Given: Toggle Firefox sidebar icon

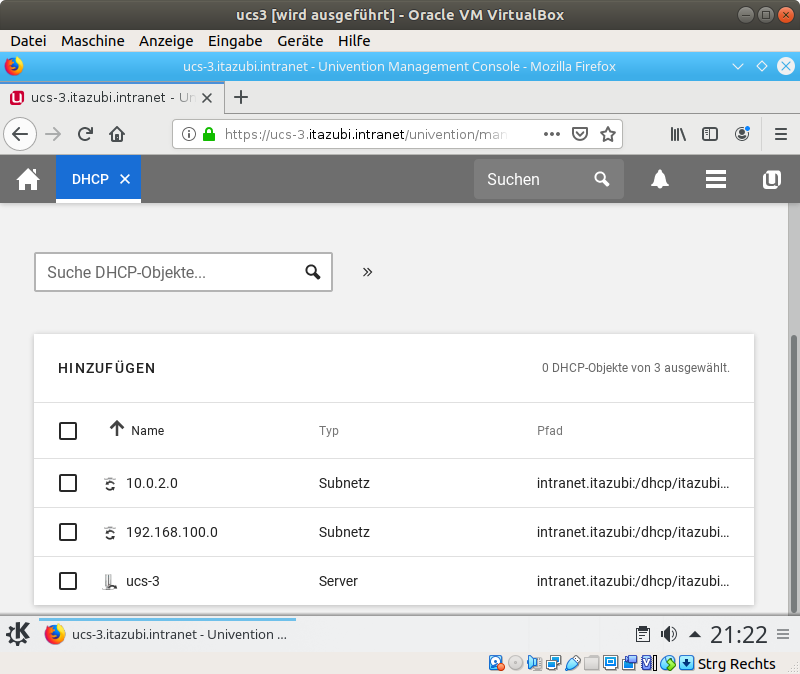Looking at the screenshot, I should (x=710, y=134).
